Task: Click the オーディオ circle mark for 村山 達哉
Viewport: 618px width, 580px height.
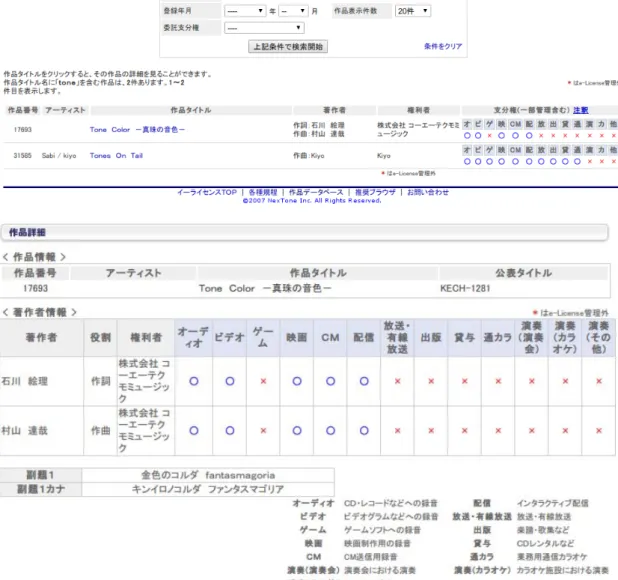Action: pos(194,431)
